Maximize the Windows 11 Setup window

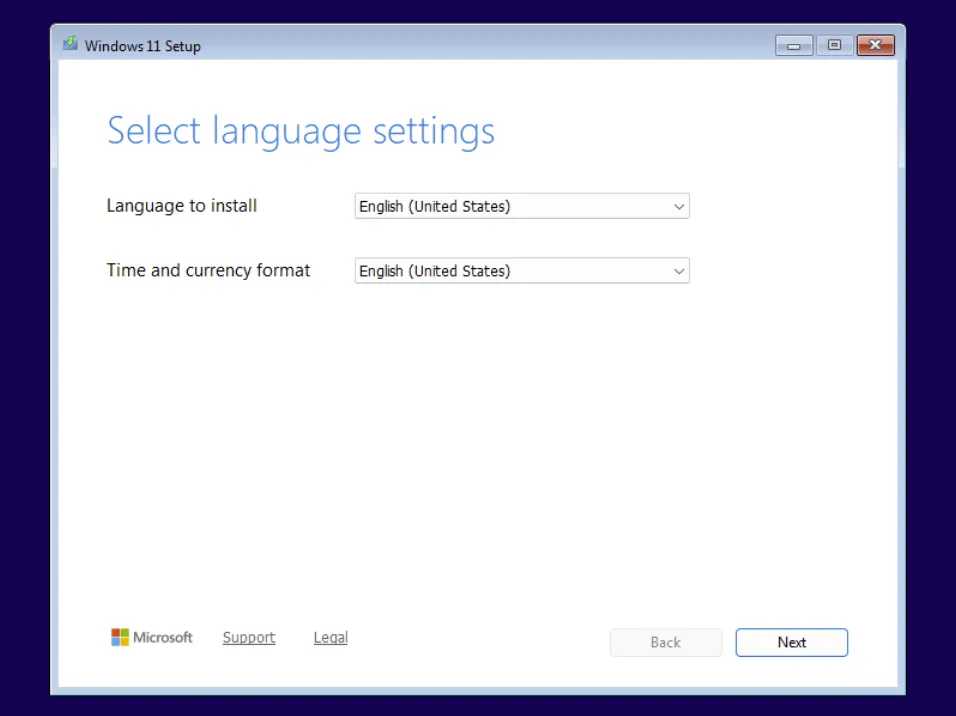pyautogui.click(x=834, y=45)
